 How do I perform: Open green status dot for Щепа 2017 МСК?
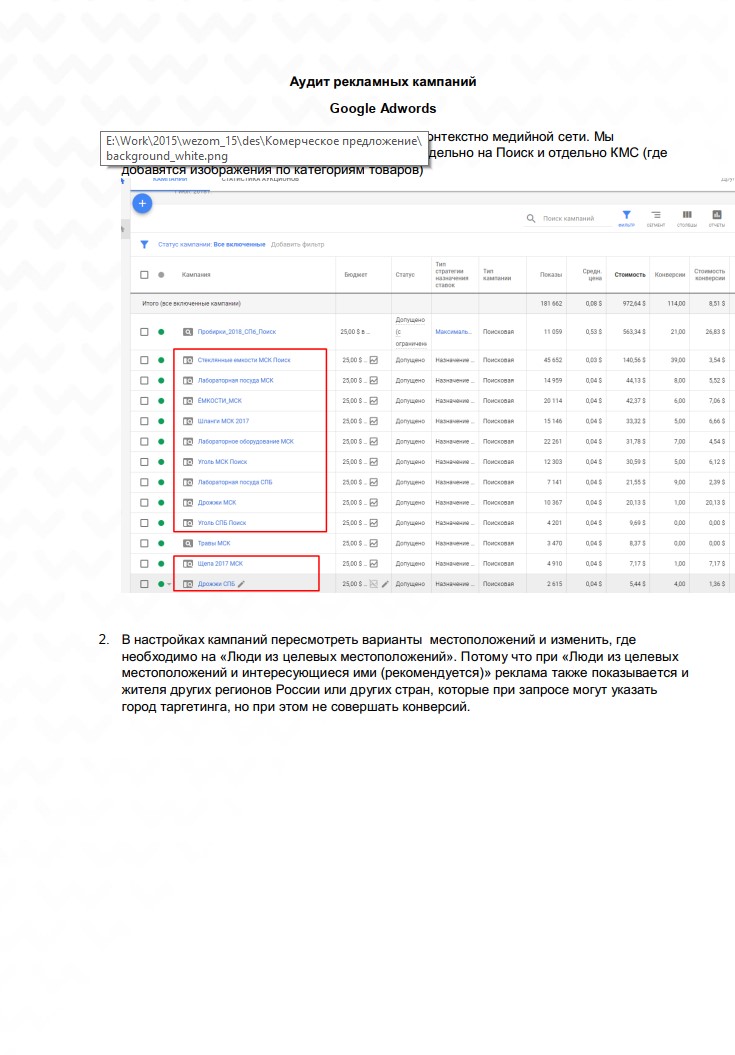(x=161, y=563)
